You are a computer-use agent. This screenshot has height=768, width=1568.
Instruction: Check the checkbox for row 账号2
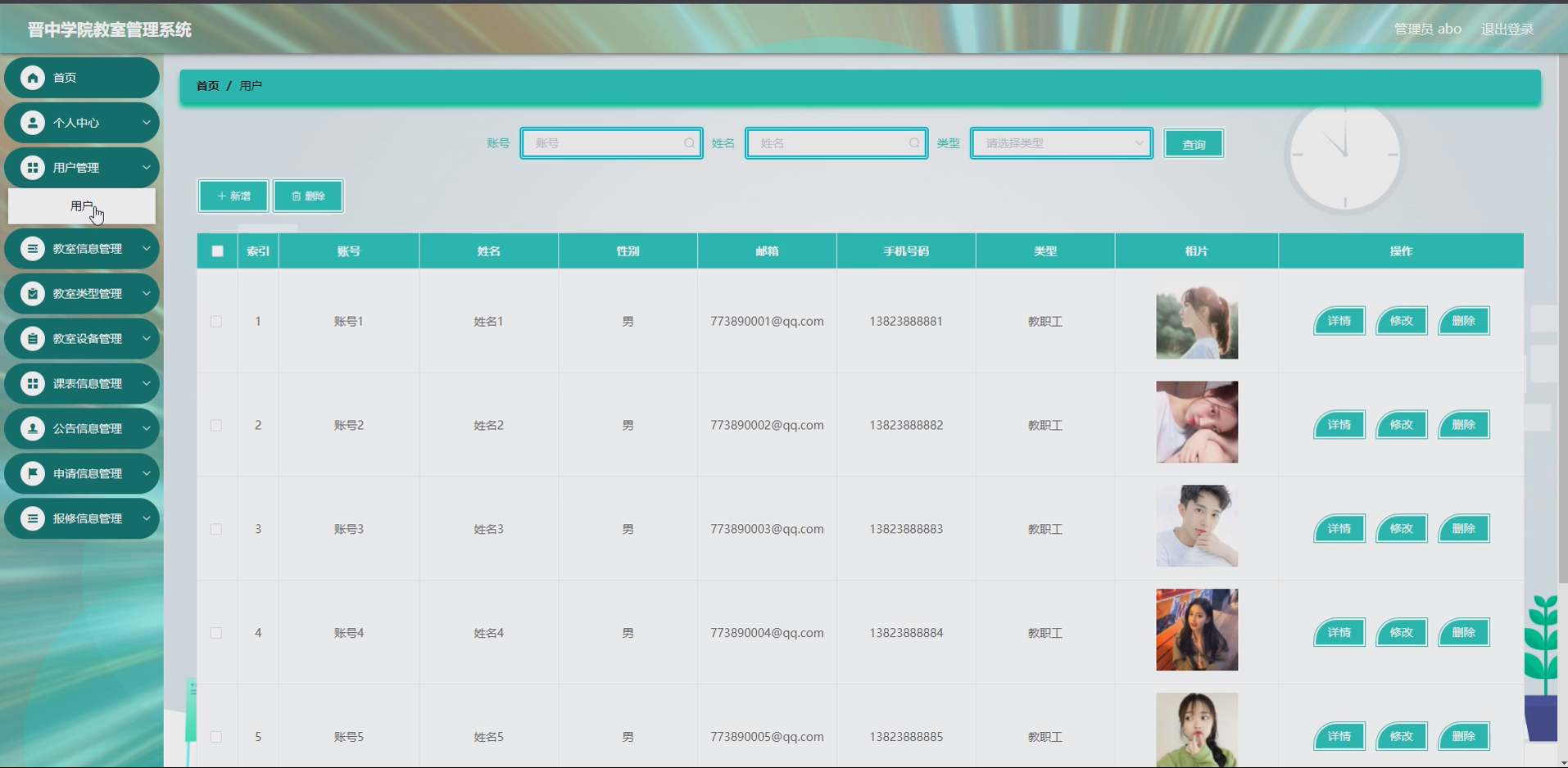216,426
